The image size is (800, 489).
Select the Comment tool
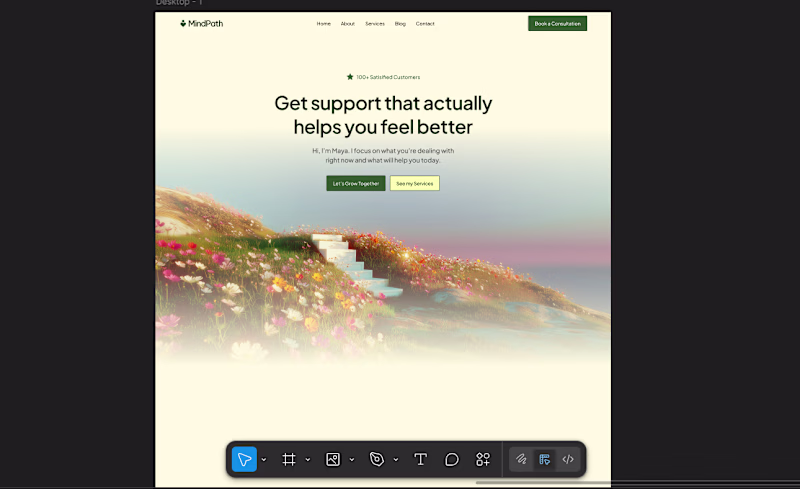(452, 459)
